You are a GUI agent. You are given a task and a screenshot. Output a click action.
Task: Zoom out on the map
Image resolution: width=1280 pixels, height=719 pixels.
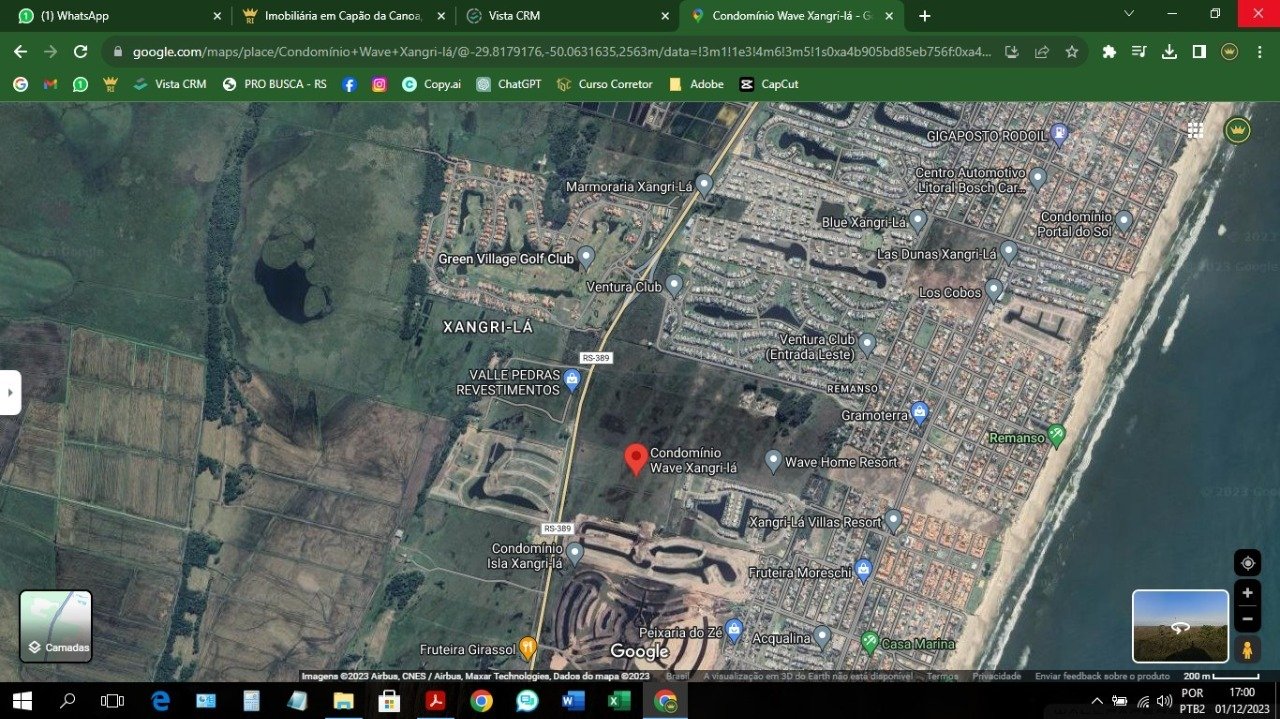(1247, 619)
